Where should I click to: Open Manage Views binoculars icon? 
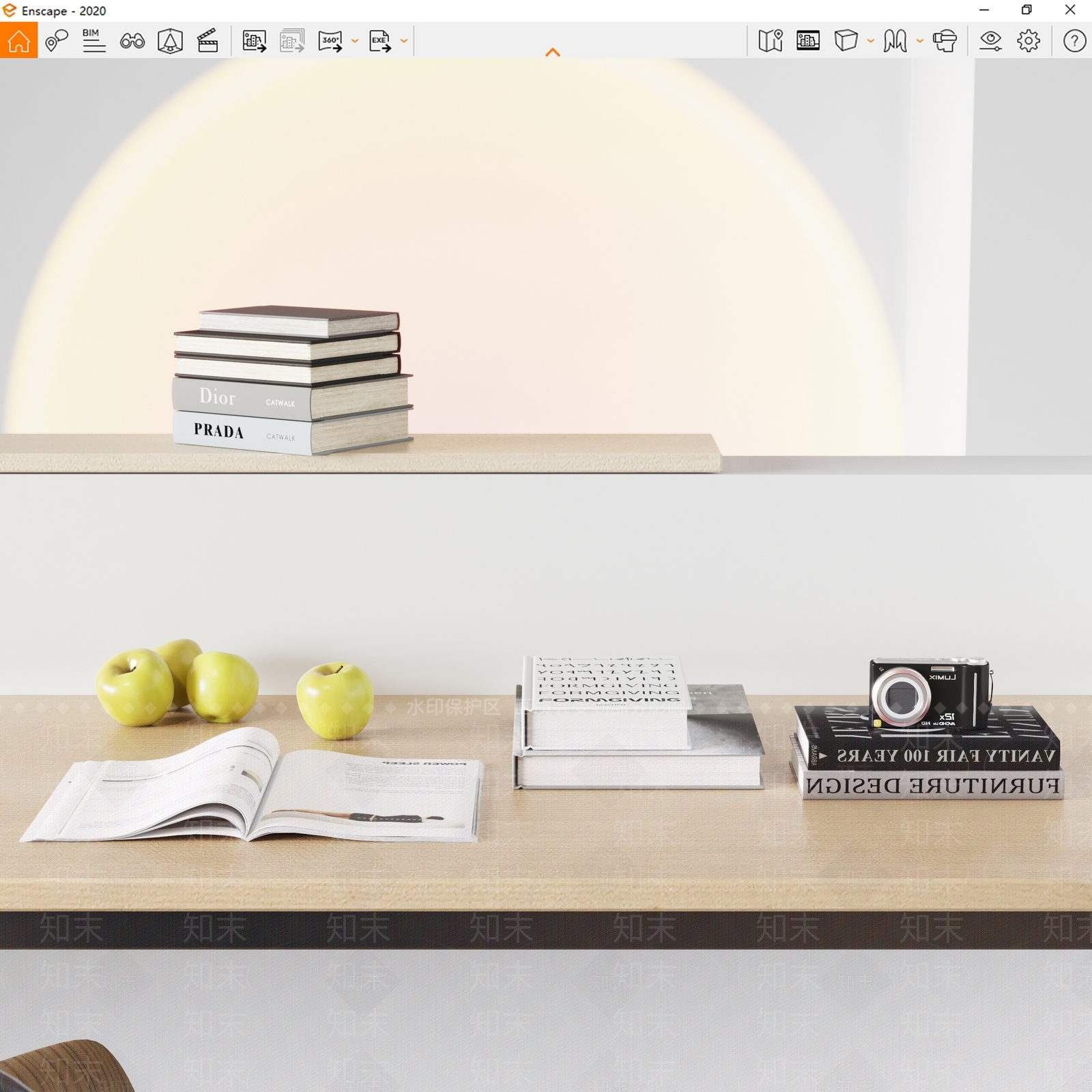click(x=132, y=41)
